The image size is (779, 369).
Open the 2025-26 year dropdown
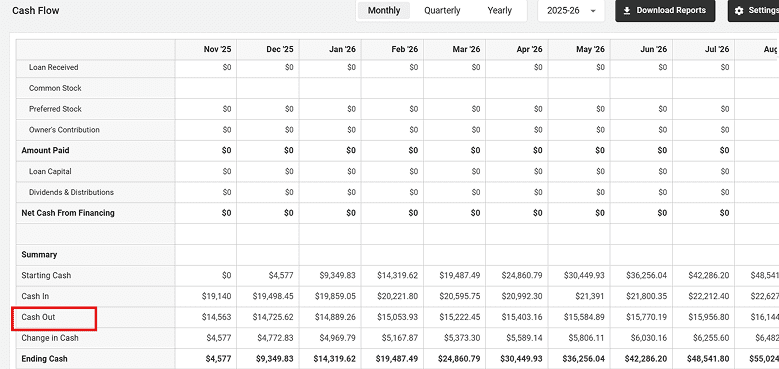click(x=571, y=10)
